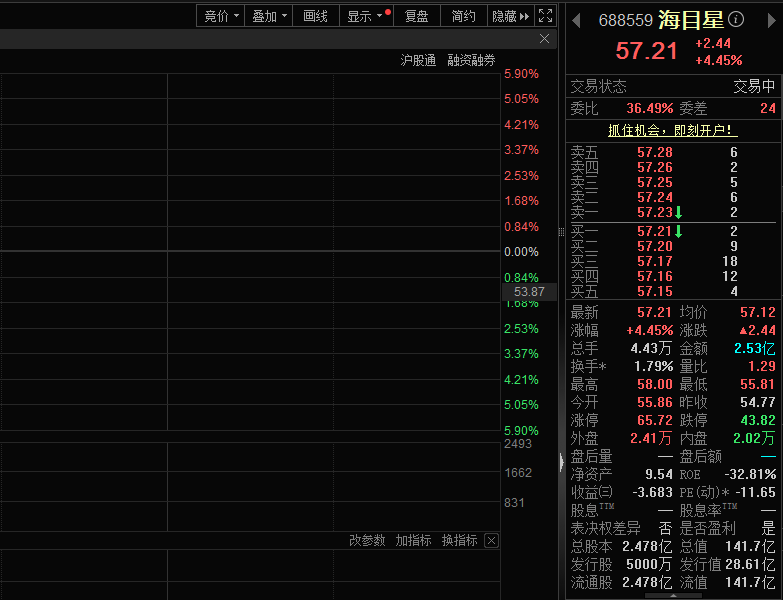Click the 复盘 replay button
Screen dimensions: 783x600
click(416, 16)
